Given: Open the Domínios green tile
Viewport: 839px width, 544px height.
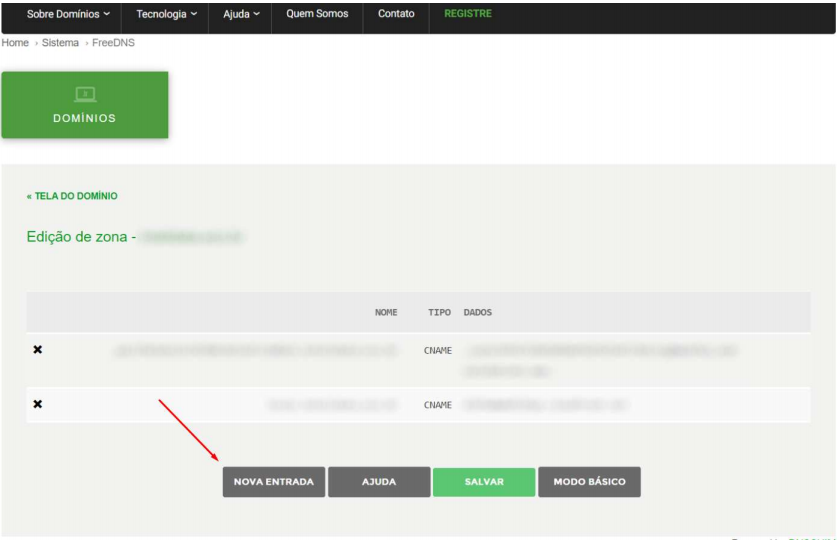Looking at the screenshot, I should pyautogui.click(x=85, y=105).
